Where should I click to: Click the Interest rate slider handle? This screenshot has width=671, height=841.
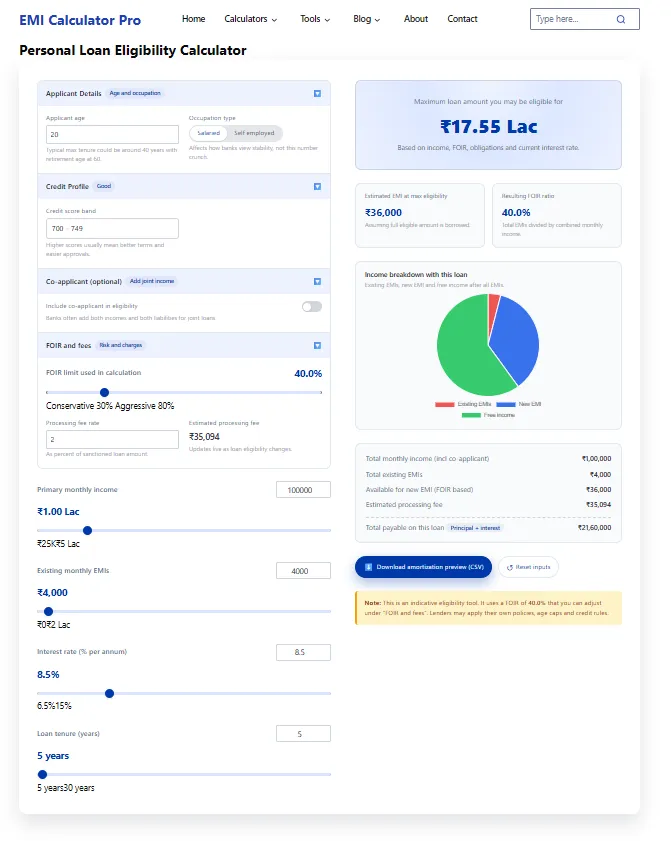click(109, 694)
